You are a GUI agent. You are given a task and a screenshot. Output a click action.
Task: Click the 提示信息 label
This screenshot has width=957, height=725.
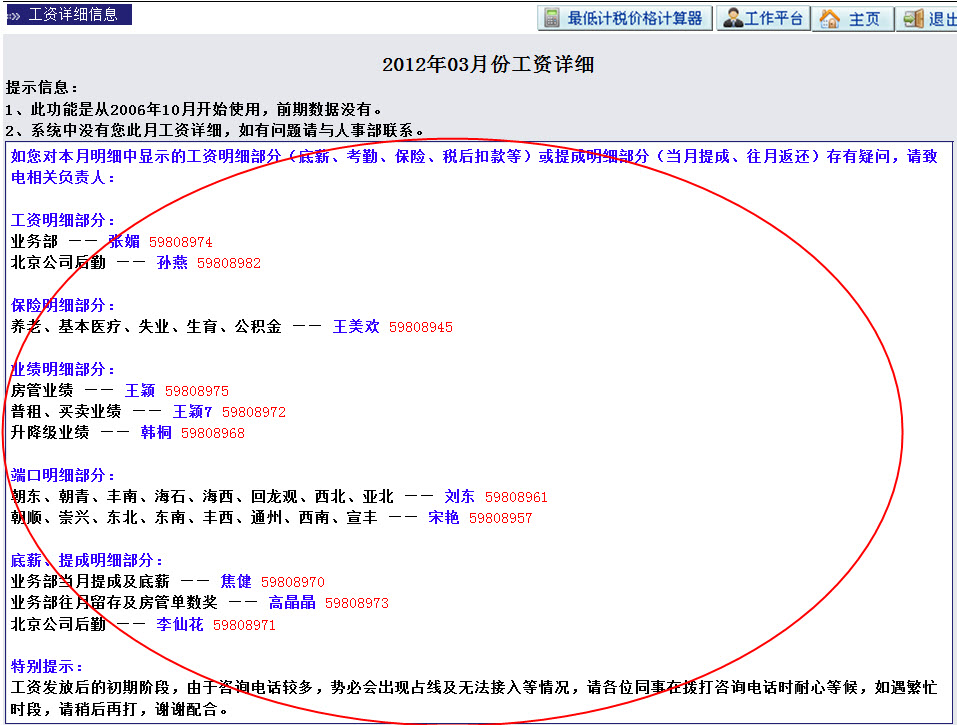[x=42, y=87]
